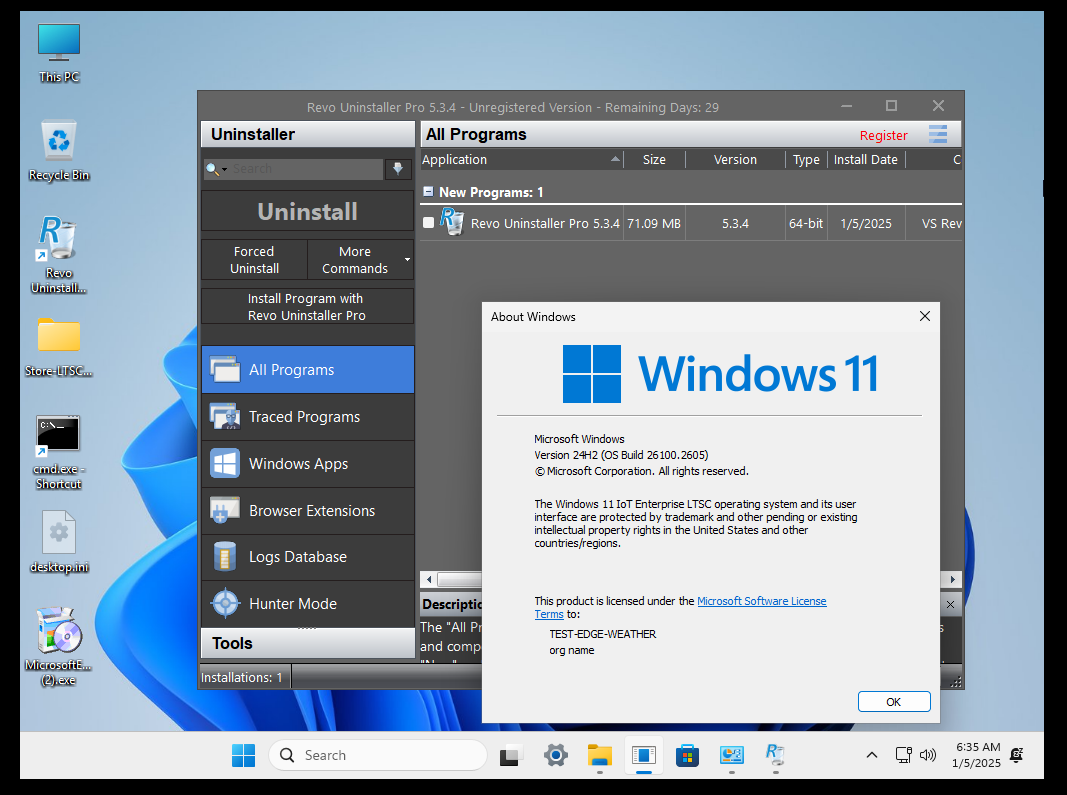Select MicrosoftE... (2).exe installer icon
1067x795 pixels.
[59, 647]
